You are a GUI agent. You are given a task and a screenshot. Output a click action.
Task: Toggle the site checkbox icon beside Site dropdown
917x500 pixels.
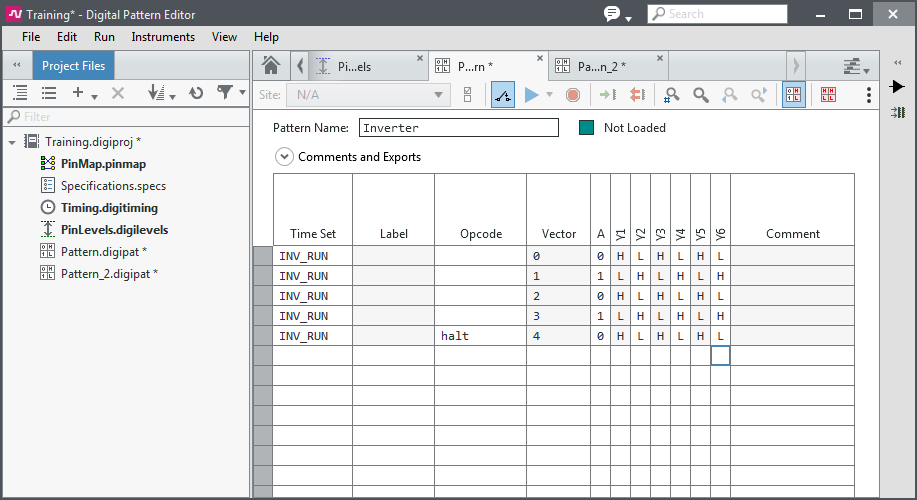467,95
